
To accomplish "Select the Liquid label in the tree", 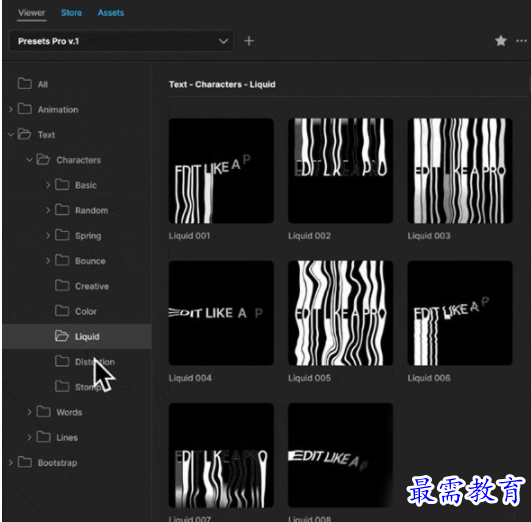I will tap(87, 337).
